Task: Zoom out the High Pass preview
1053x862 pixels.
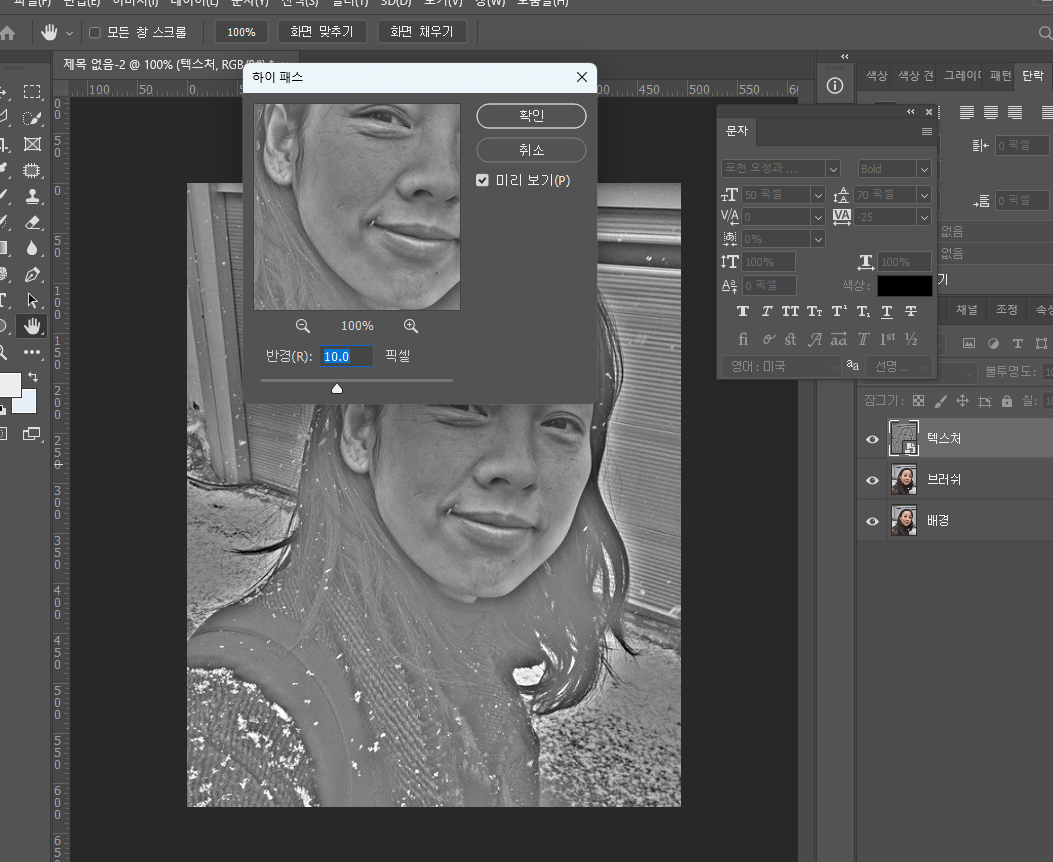Action: point(303,326)
